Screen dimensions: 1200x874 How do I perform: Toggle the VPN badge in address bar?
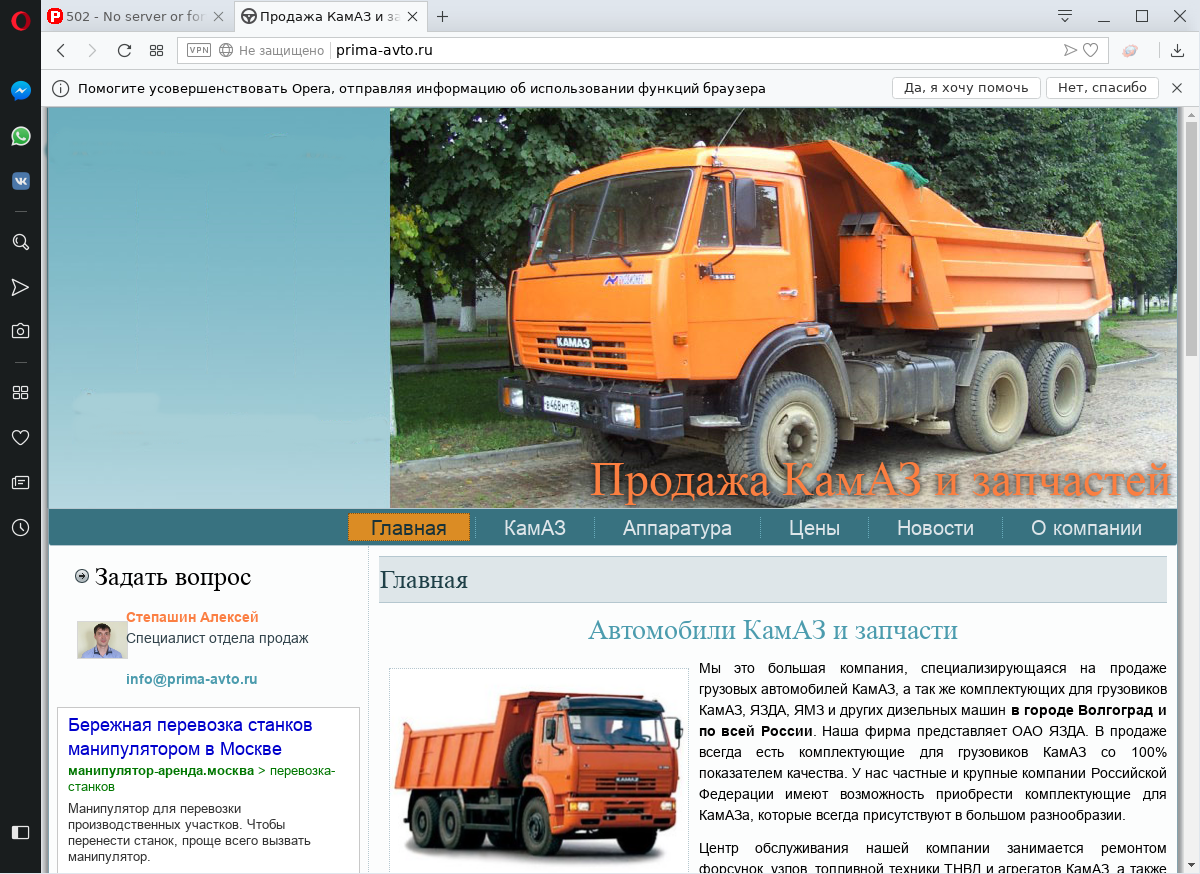(x=199, y=50)
